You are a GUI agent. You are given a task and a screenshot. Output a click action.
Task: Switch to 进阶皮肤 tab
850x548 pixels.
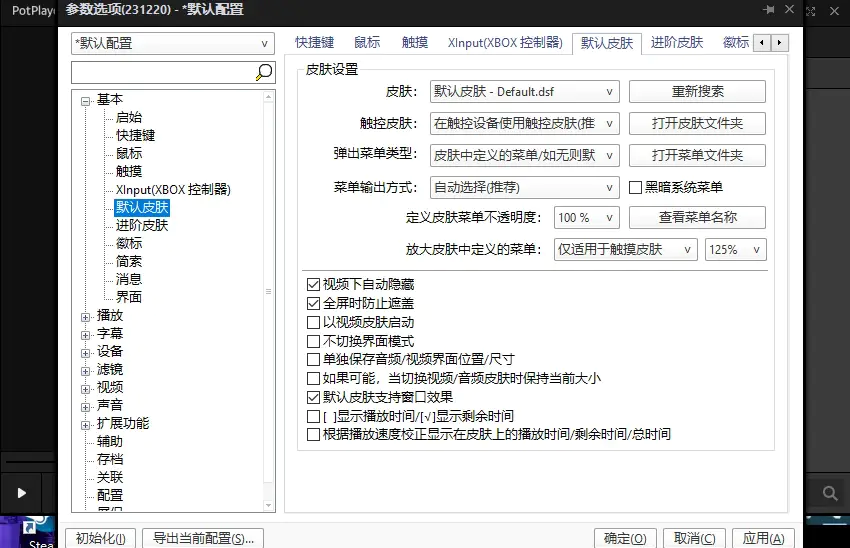pos(677,42)
